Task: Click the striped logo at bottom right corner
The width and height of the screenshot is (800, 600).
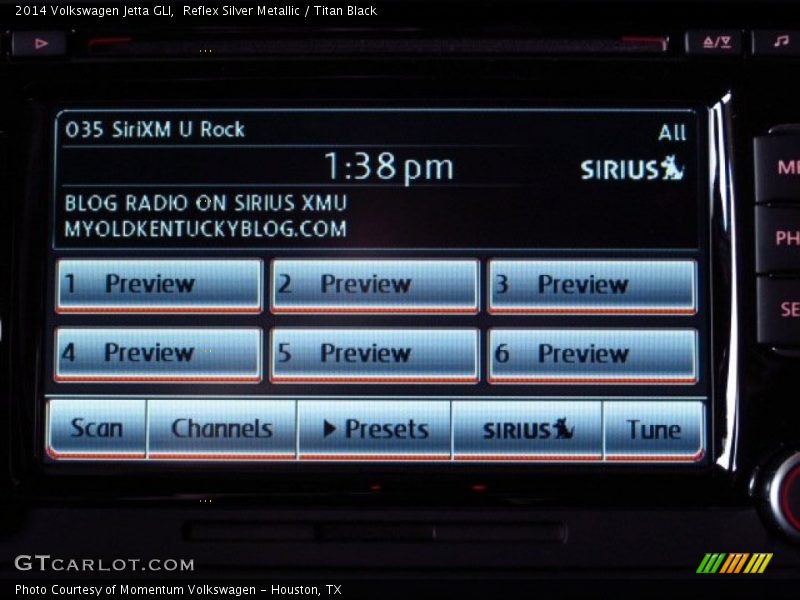Action: click(x=734, y=563)
